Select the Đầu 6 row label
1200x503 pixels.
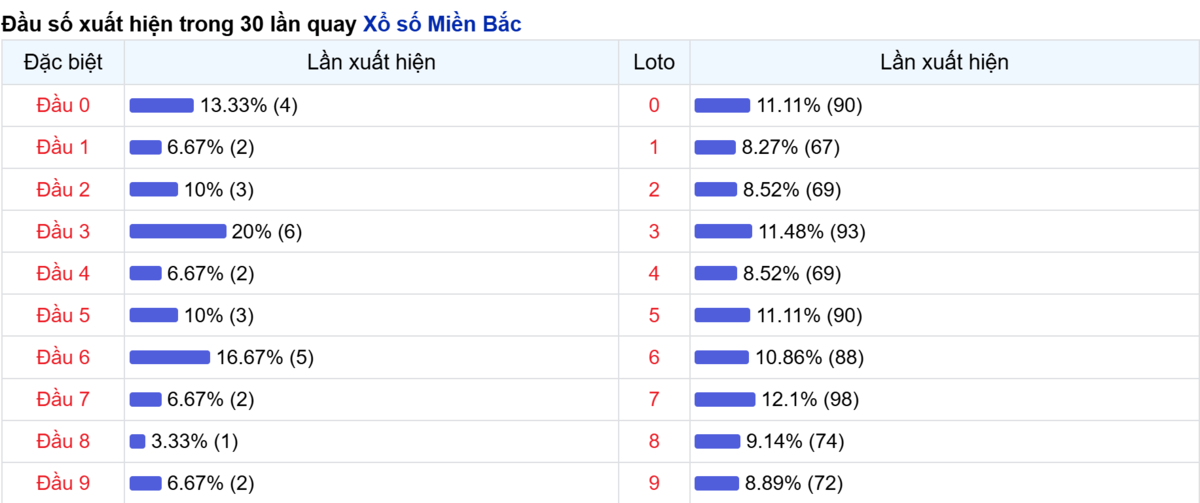coord(63,357)
